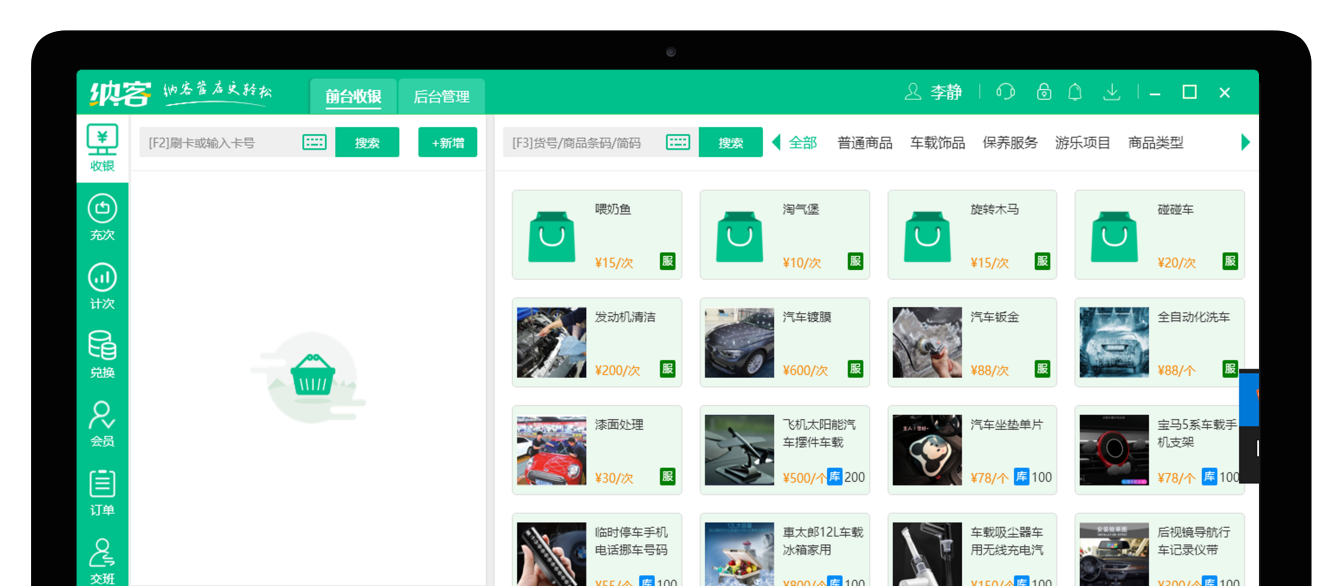Click the +新增 button

pos(447,143)
